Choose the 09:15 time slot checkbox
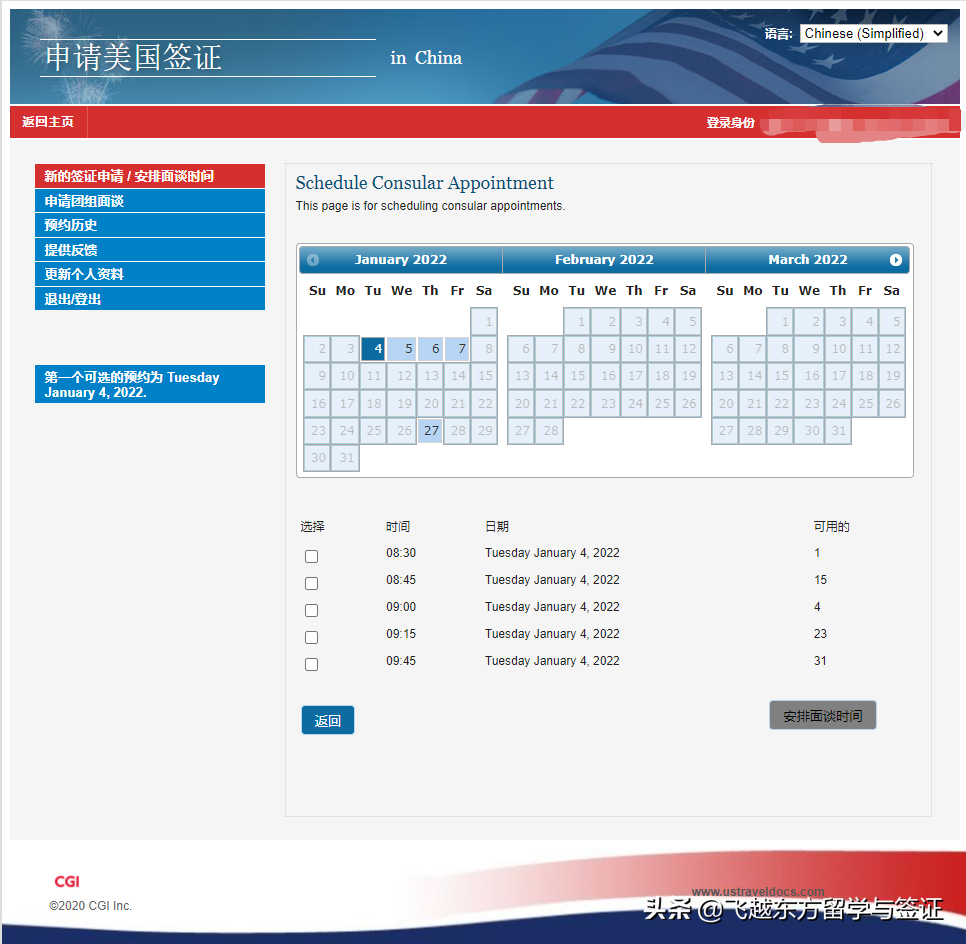Image resolution: width=966 pixels, height=944 pixels. (312, 638)
